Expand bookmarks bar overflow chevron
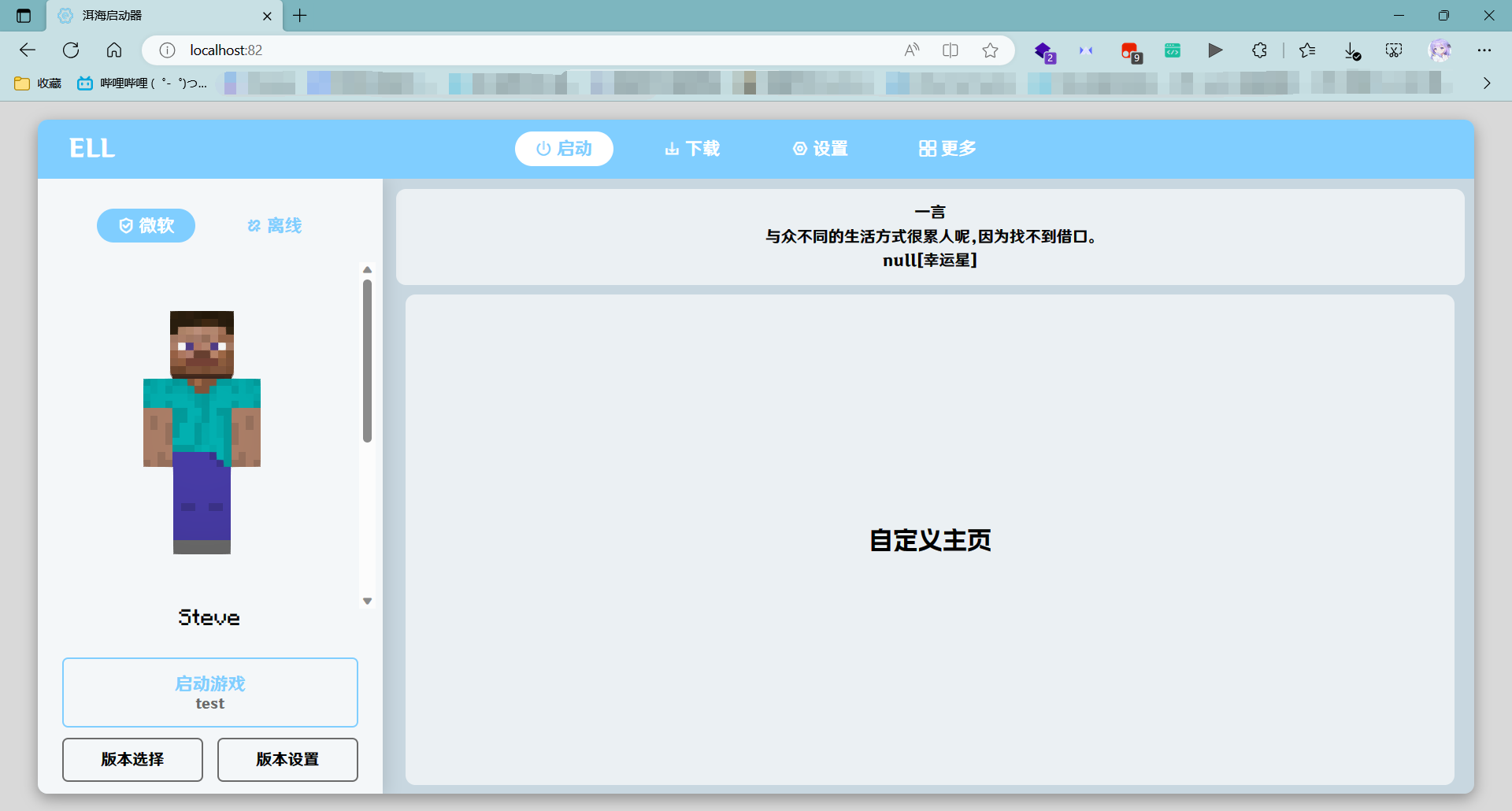The height and width of the screenshot is (811, 1512). 1487,83
